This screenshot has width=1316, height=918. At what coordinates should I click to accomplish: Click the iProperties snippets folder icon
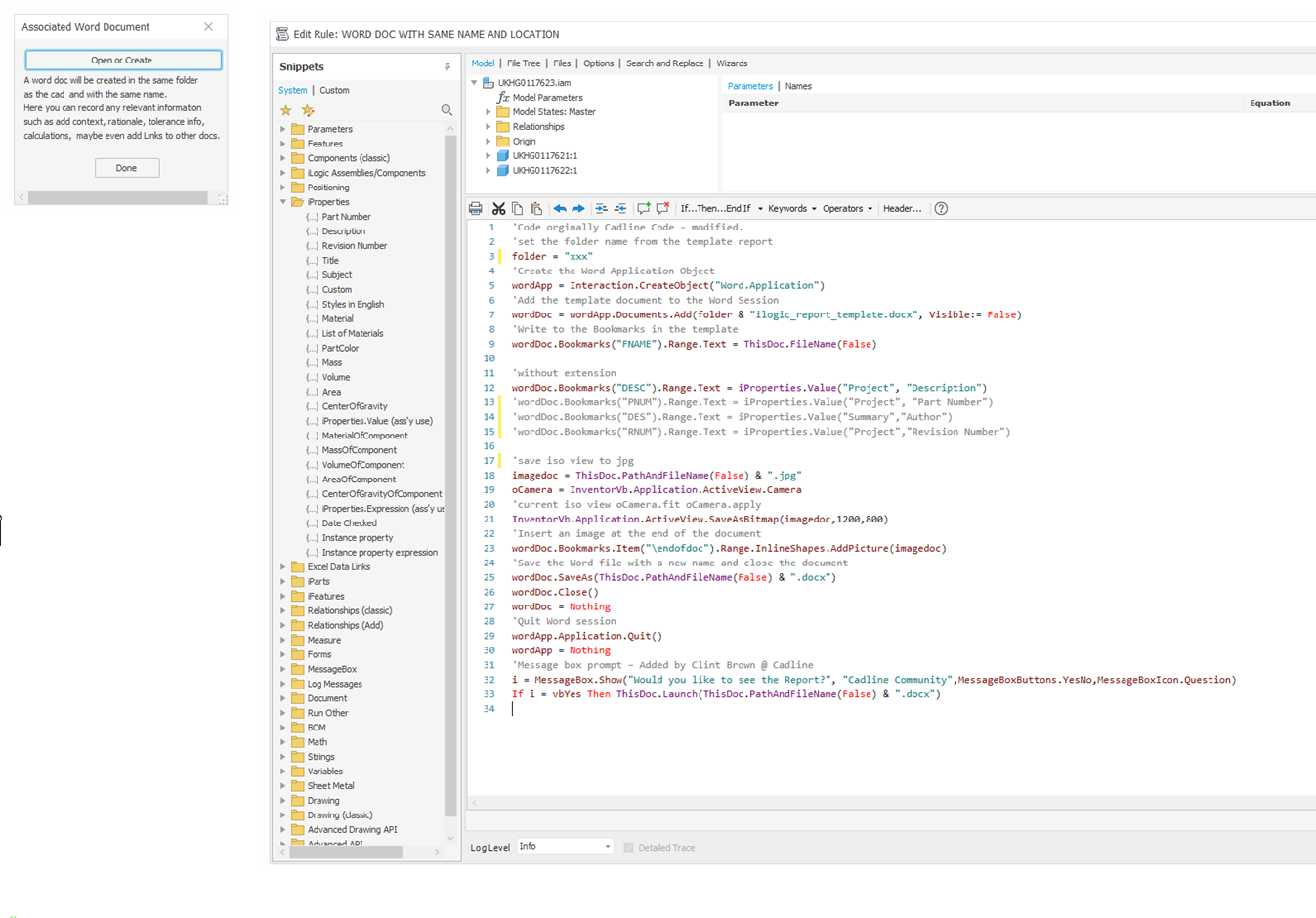tap(298, 202)
